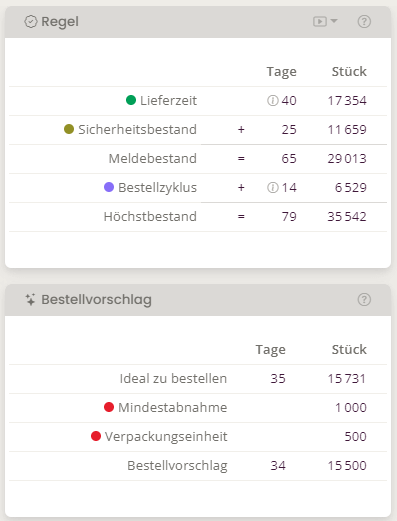Click the Mindestabnahme value 1 000

[351, 408]
